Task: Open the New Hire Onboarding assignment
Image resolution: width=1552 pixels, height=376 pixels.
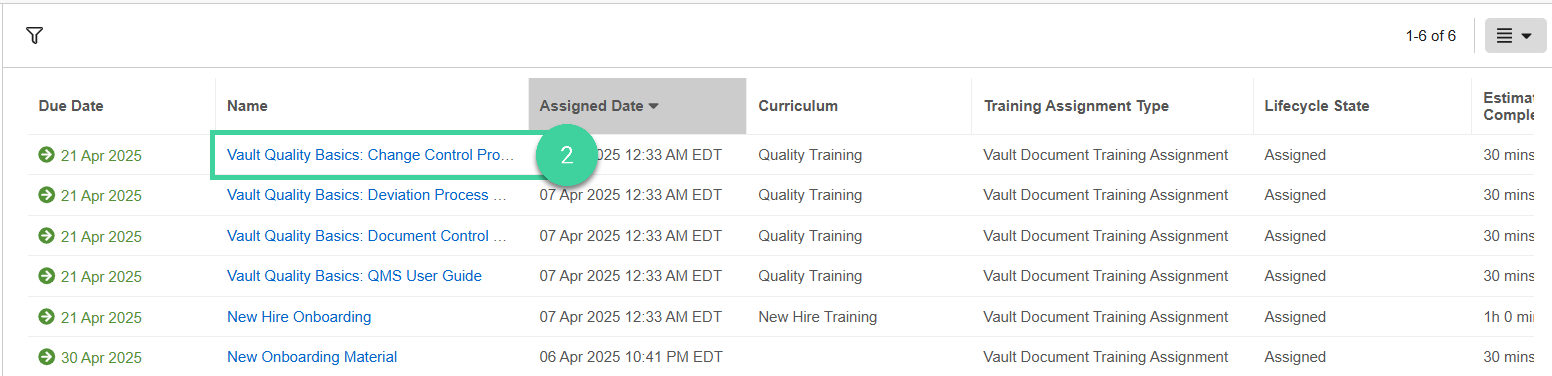Action: pos(299,317)
